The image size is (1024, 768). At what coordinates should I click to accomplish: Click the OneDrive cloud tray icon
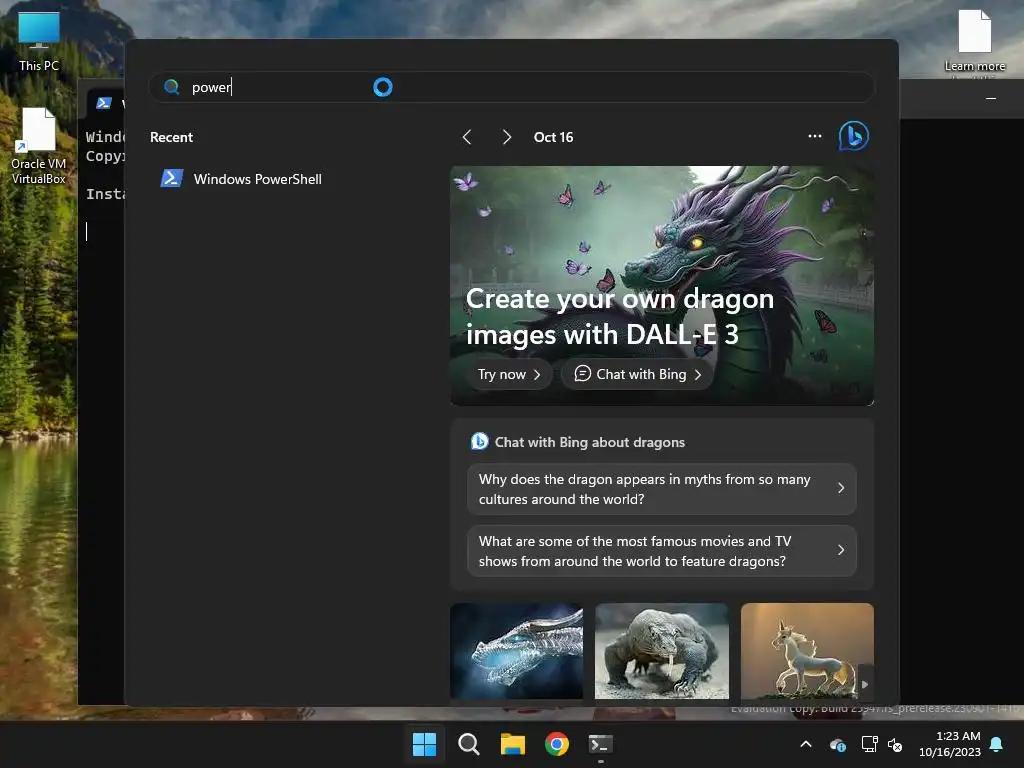click(838, 744)
